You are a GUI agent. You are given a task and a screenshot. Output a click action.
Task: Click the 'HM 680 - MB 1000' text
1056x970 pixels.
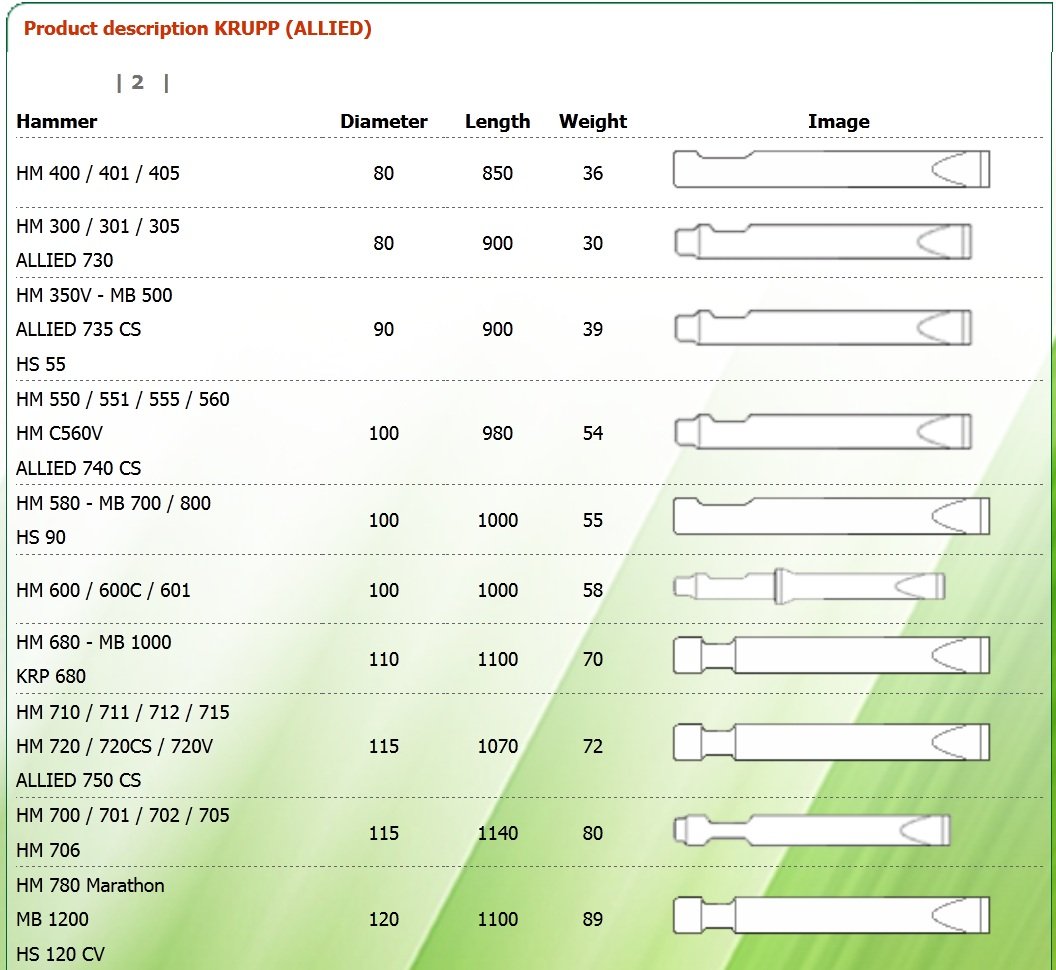pyautogui.click(x=94, y=642)
